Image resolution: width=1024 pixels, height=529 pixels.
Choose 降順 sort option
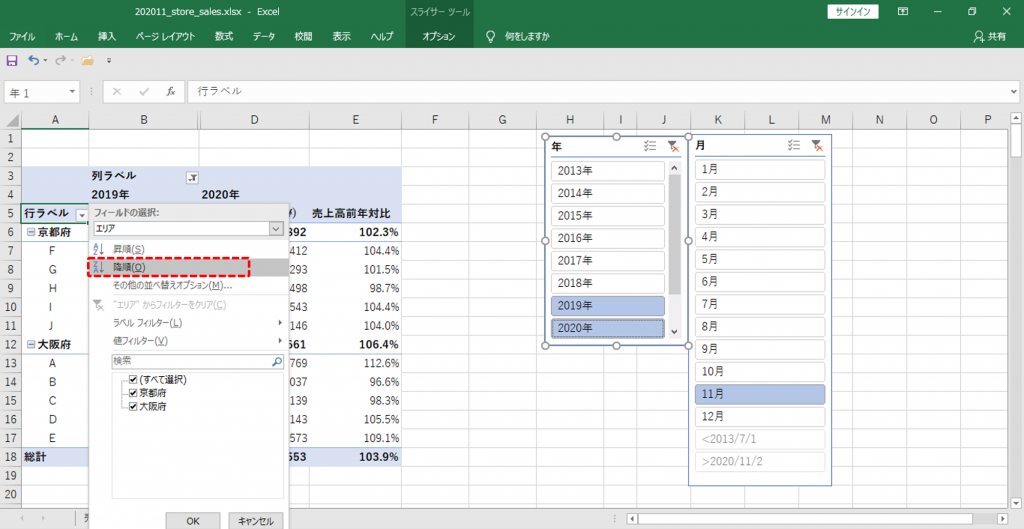tap(188, 267)
